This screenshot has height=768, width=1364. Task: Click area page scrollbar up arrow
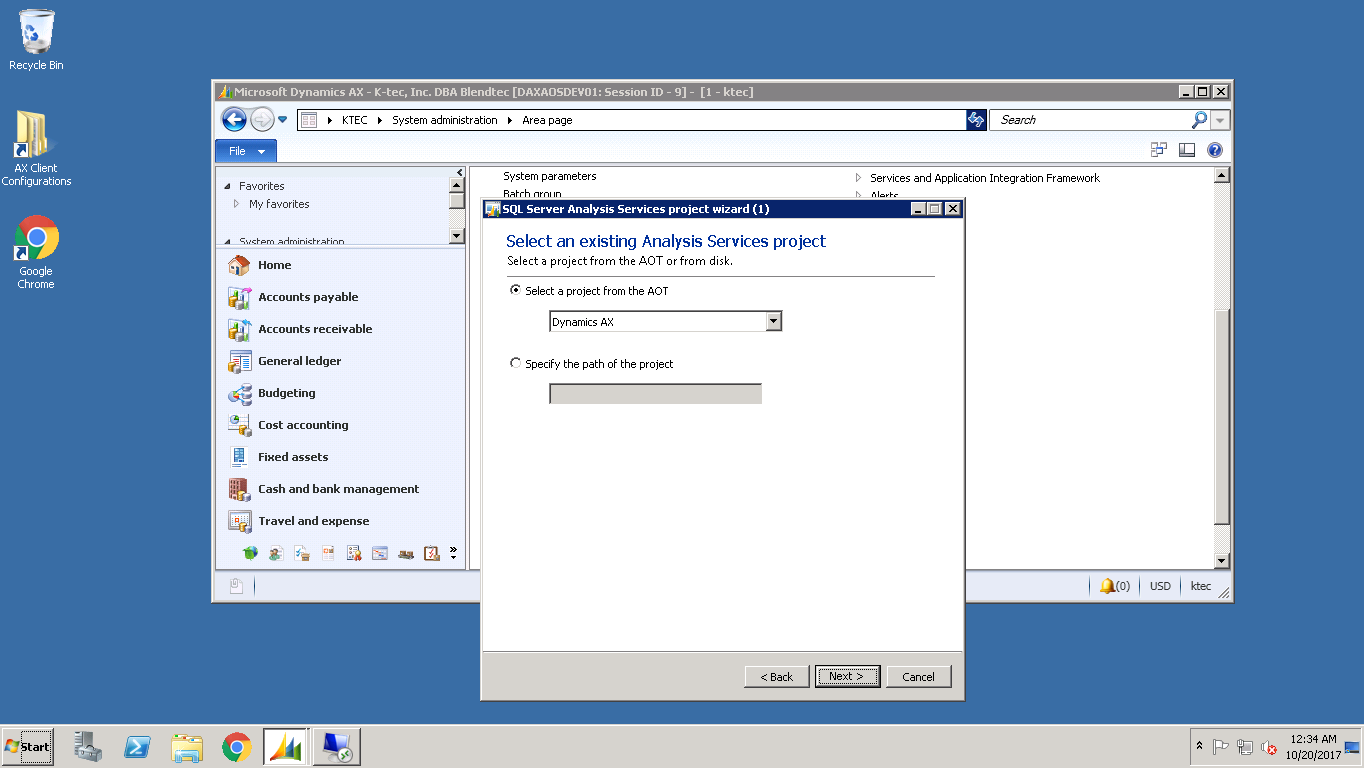(1221, 176)
